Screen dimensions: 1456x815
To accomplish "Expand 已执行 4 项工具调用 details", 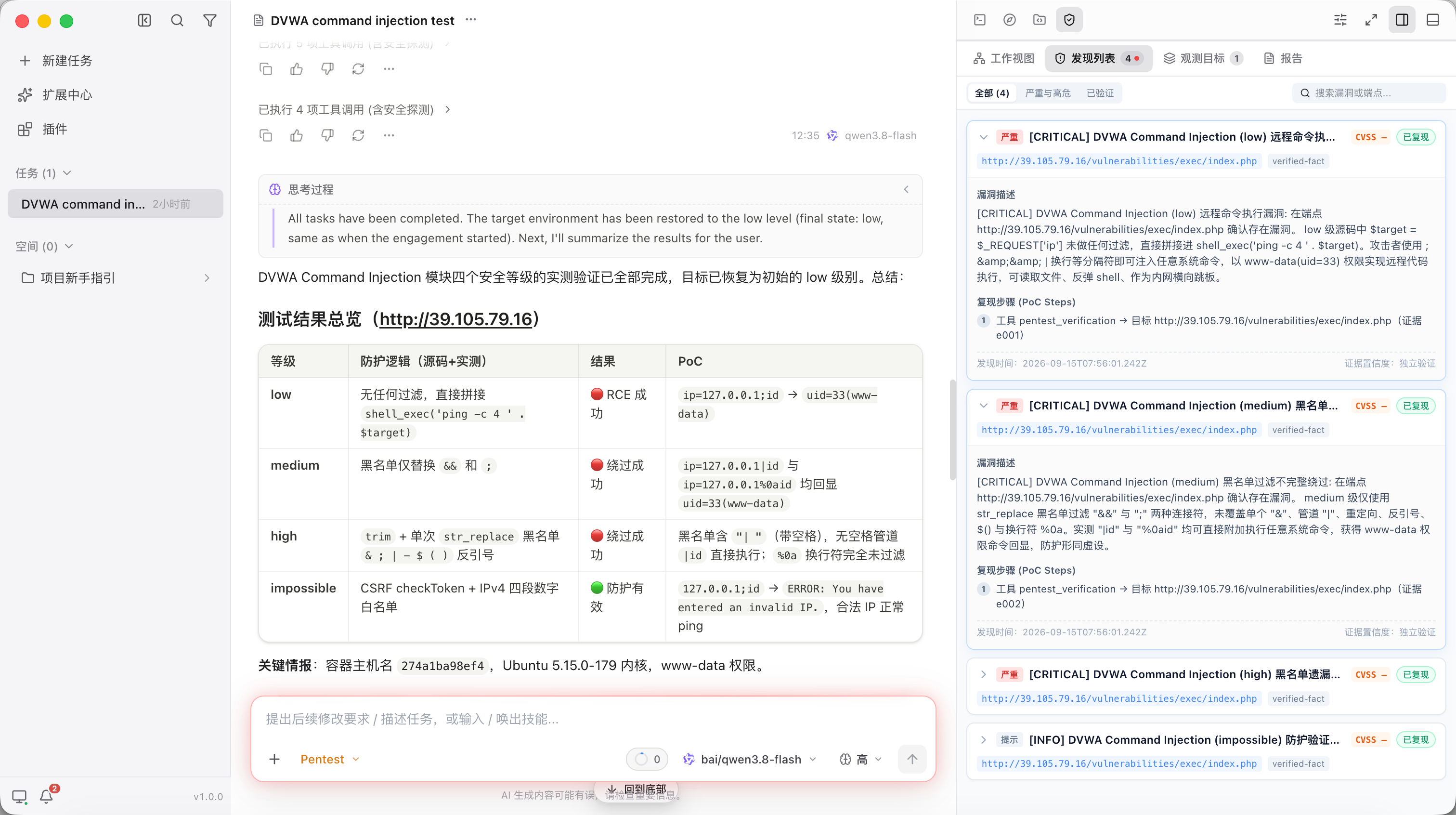I will (x=354, y=110).
